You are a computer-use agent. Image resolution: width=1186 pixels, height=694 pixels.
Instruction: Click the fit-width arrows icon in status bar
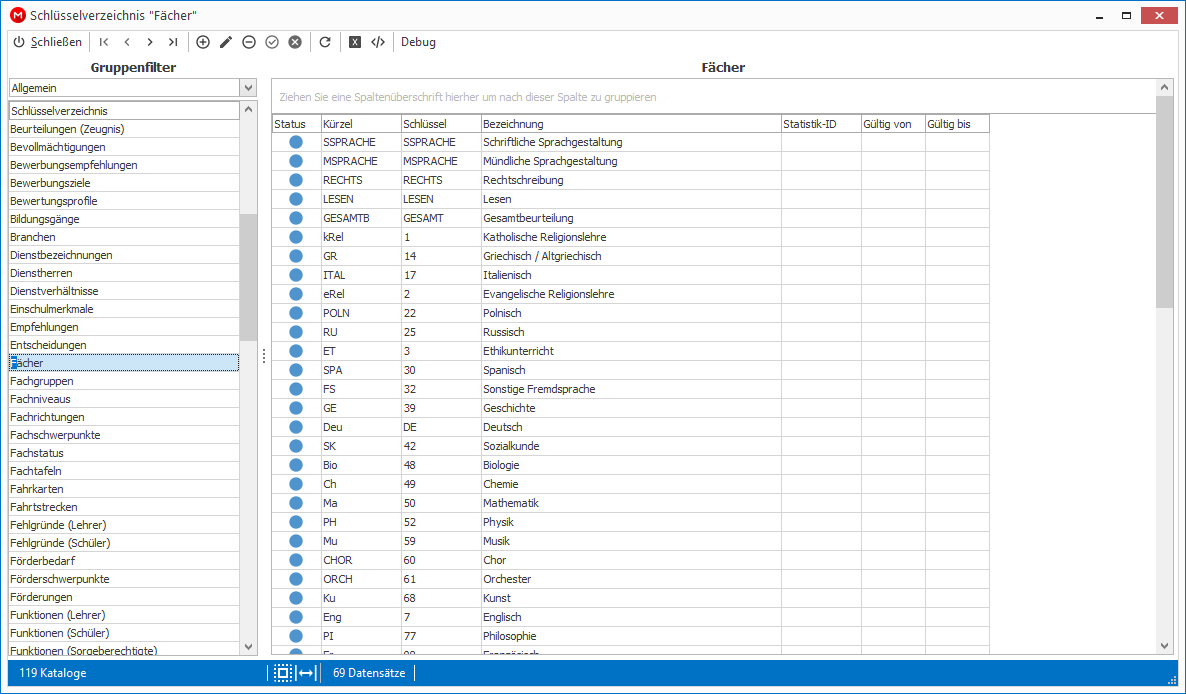coord(306,673)
